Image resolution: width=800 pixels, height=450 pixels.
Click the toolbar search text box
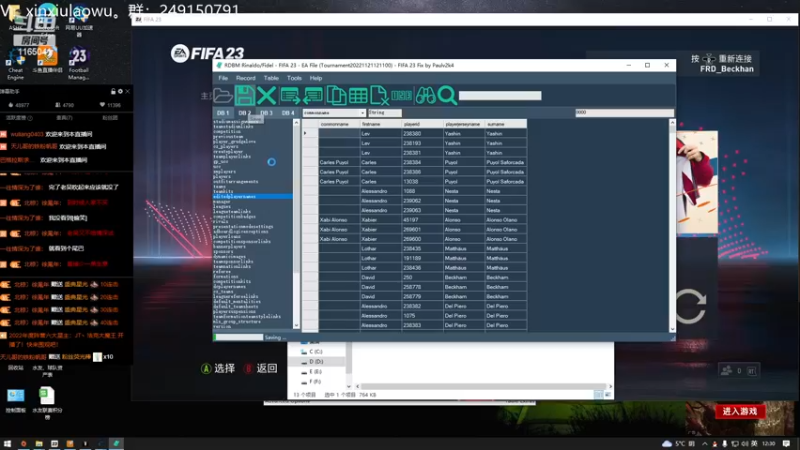coord(500,95)
